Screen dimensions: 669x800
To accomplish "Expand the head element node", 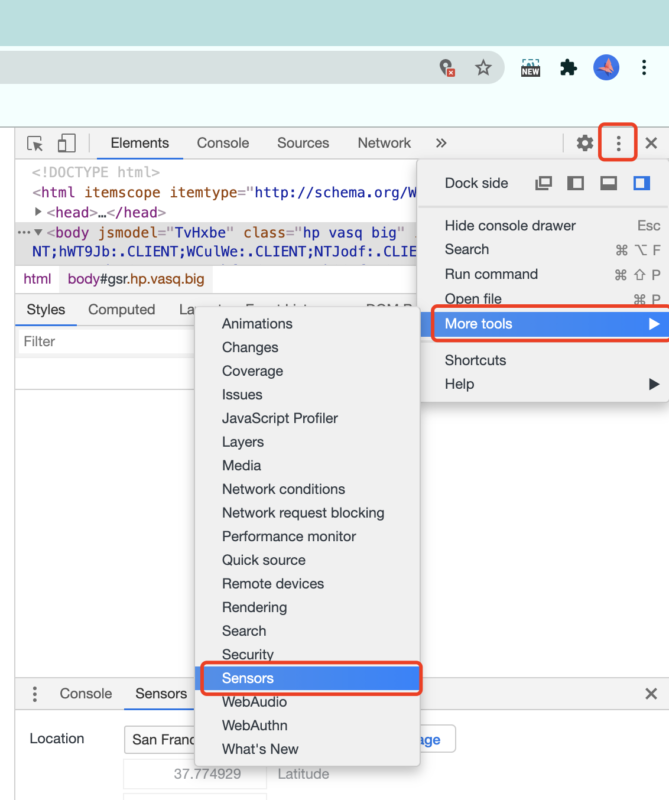I will coord(38,212).
